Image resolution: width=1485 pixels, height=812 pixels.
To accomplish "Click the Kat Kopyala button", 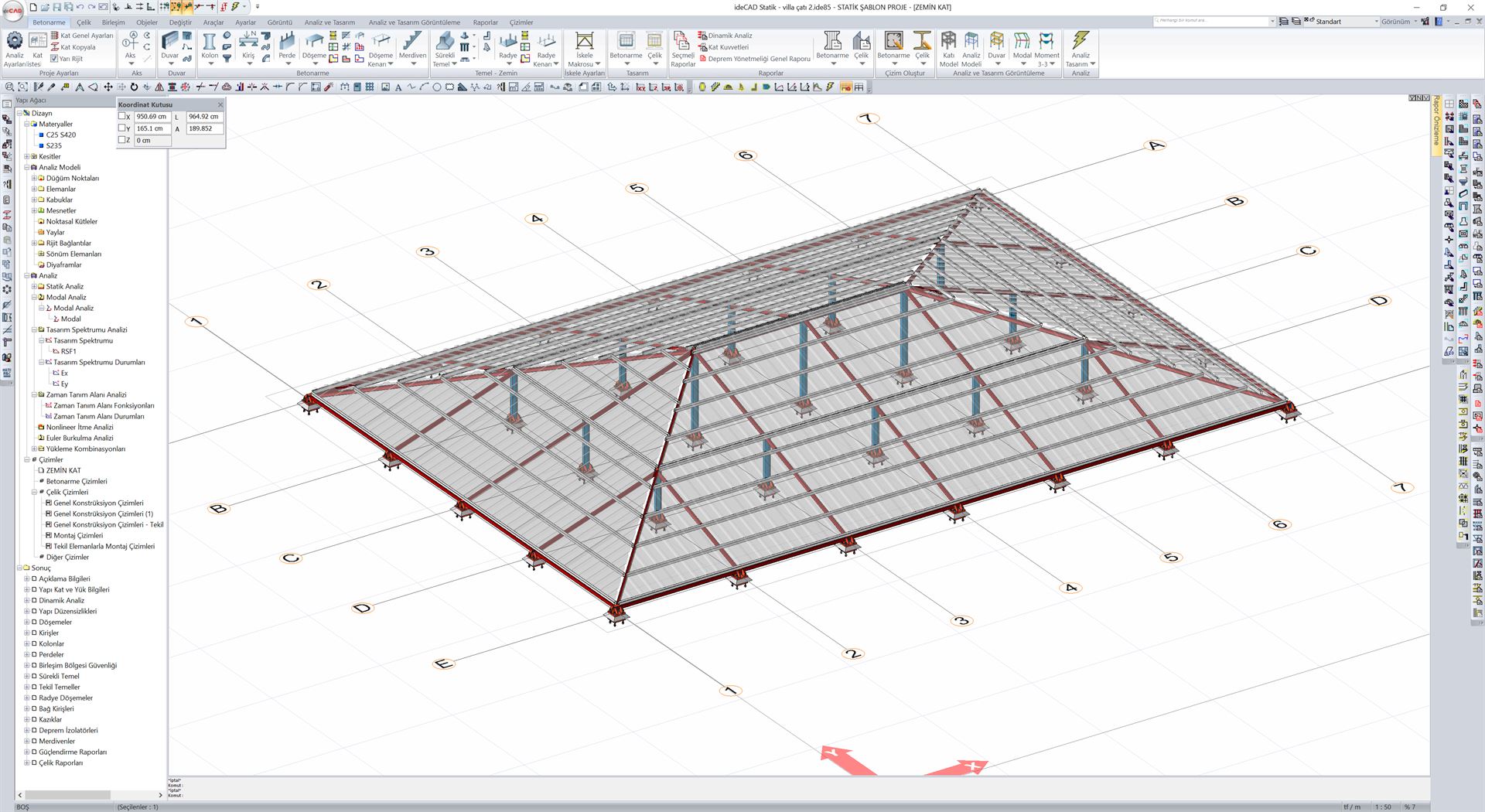I will click(73, 47).
